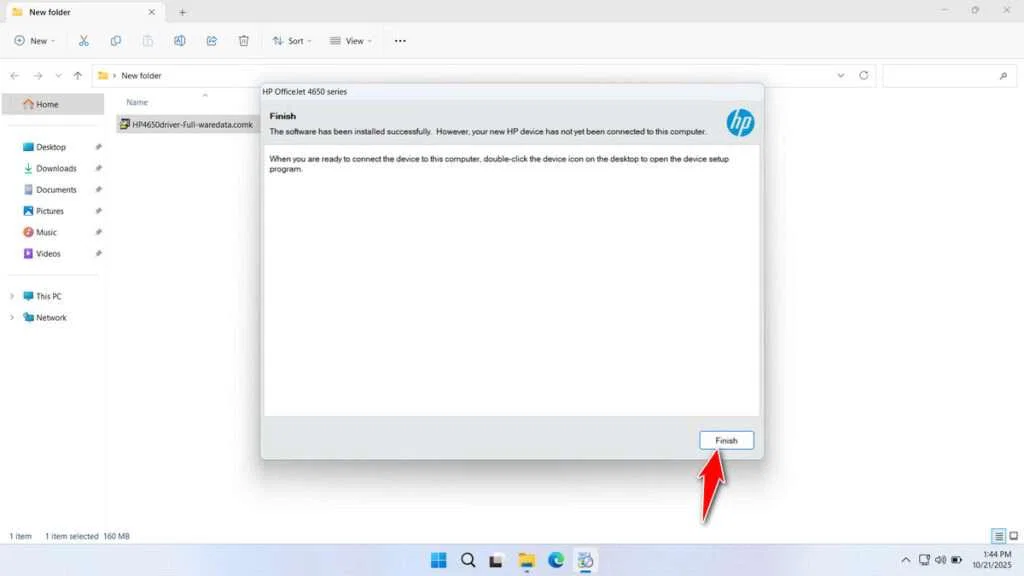Viewport: 1024px width, 576px height.
Task: Pin or unpin Downloads in the sidebar
Action: pos(98,168)
